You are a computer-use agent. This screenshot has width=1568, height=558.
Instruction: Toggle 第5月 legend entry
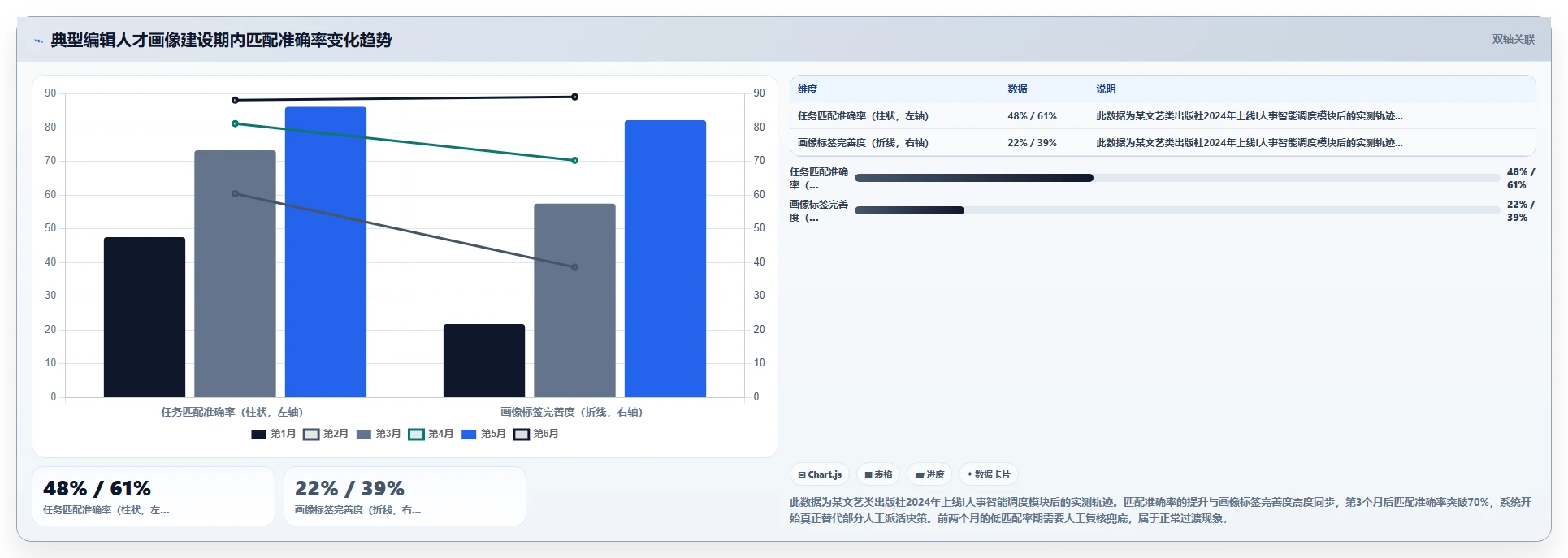[x=483, y=435]
